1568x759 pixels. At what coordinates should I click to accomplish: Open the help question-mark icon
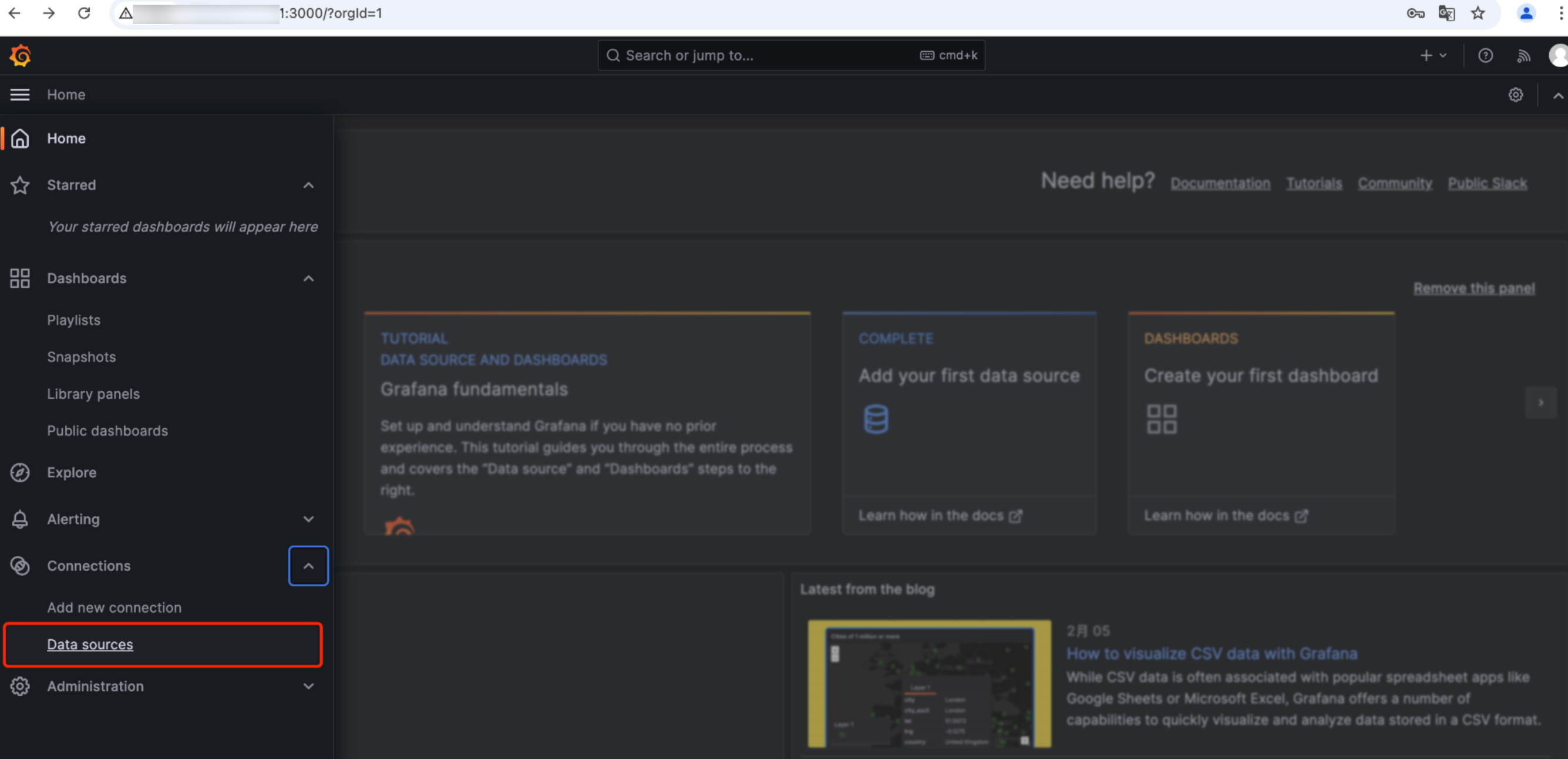tap(1485, 55)
